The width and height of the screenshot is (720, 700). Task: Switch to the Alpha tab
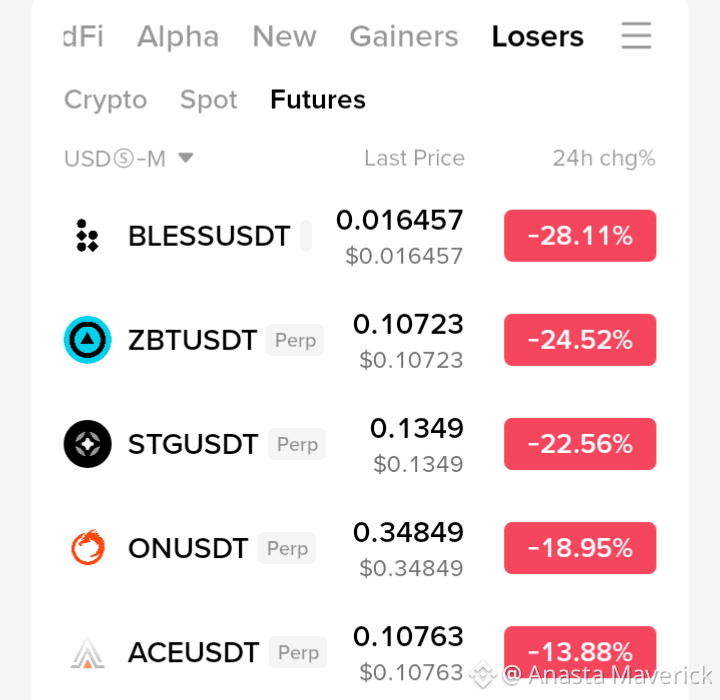click(x=178, y=36)
